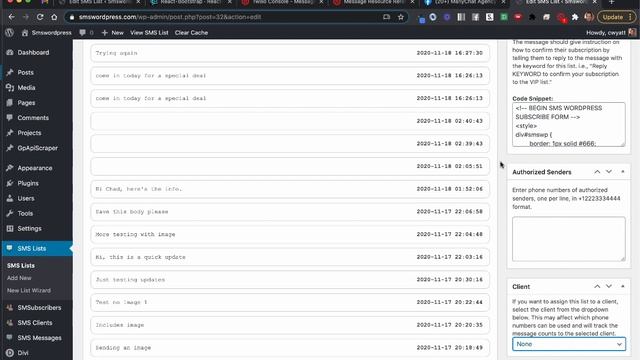Screen dimensions: 640x360
Task: Click the Dashboard gauge icon
Action: point(10,53)
